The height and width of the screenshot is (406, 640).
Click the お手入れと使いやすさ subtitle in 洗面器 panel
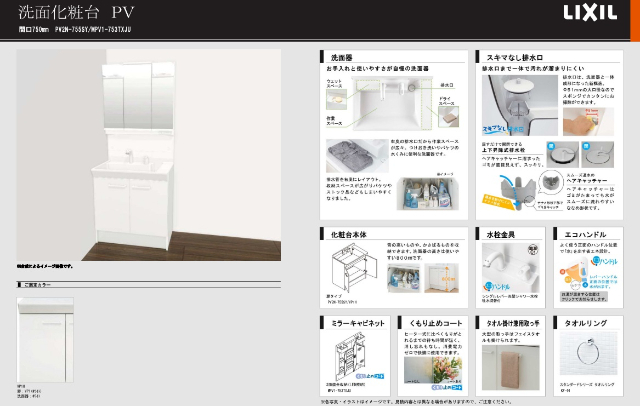(x=377, y=69)
